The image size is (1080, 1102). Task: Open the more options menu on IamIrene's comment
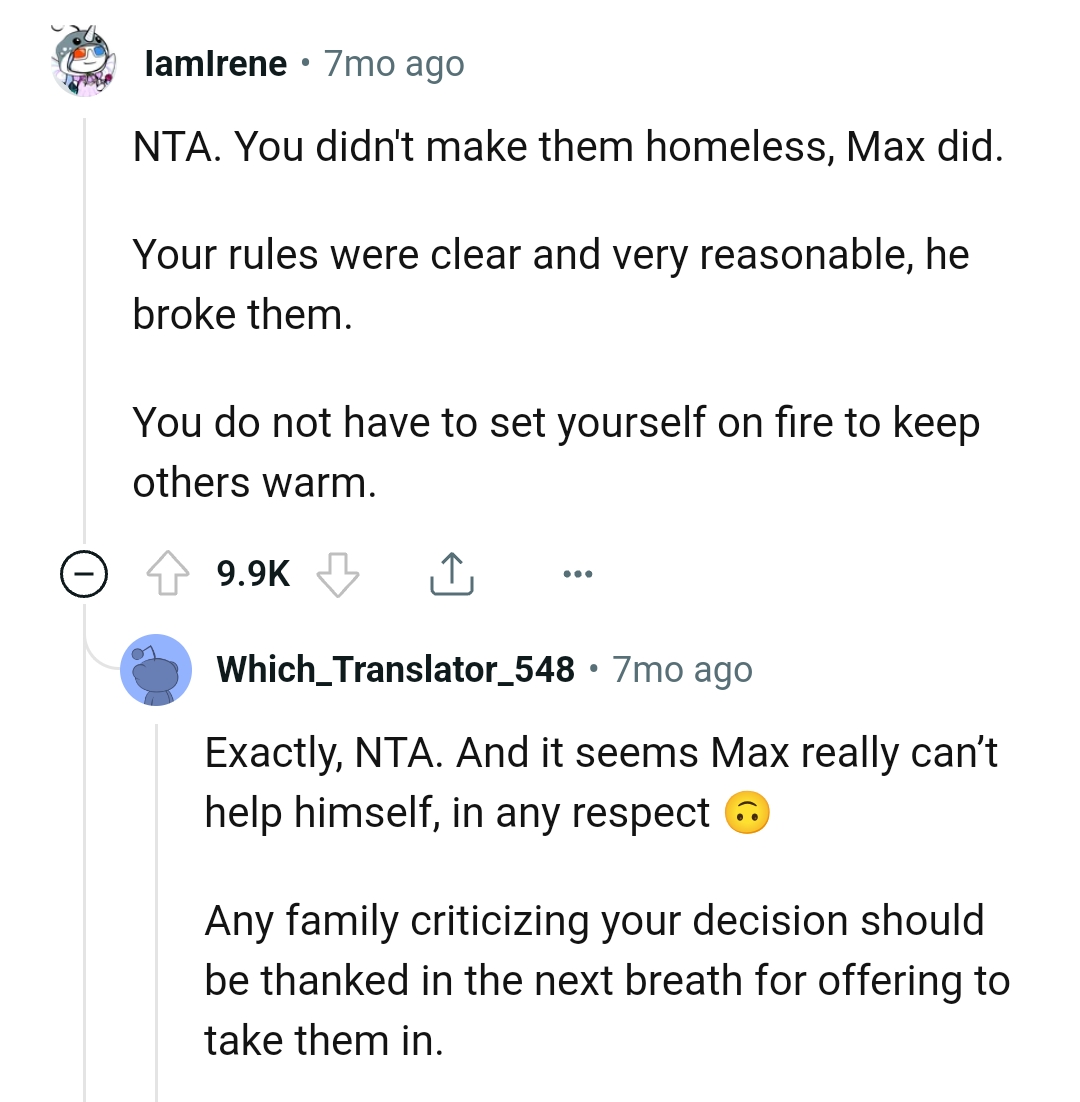tap(578, 573)
